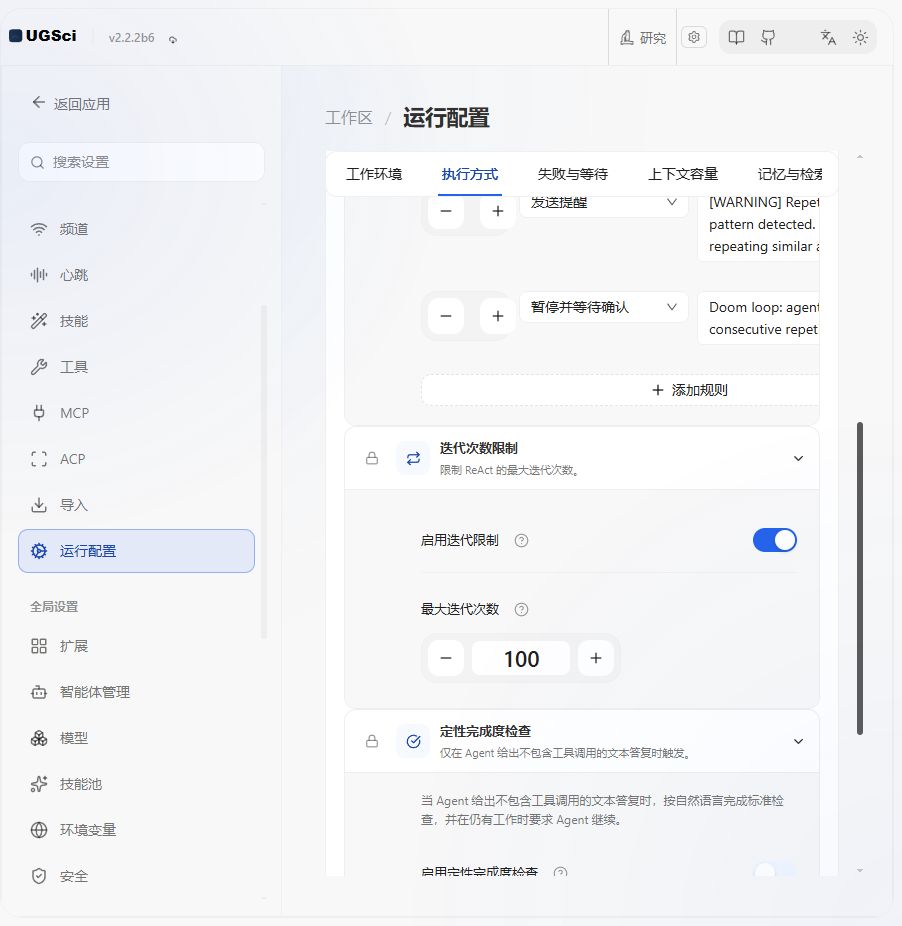Collapse the 定性完成度检查 section
Viewport: 902px width, 926px height.
[798, 741]
